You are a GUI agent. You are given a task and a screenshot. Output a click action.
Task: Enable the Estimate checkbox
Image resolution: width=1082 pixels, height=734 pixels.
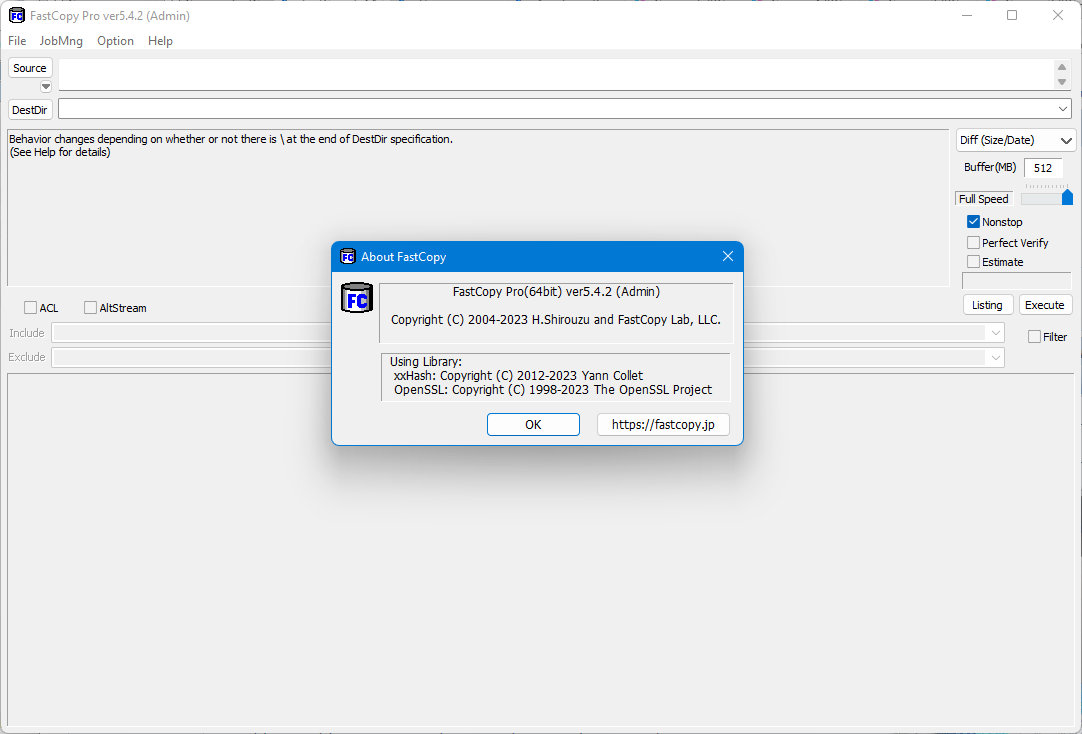[973, 261]
